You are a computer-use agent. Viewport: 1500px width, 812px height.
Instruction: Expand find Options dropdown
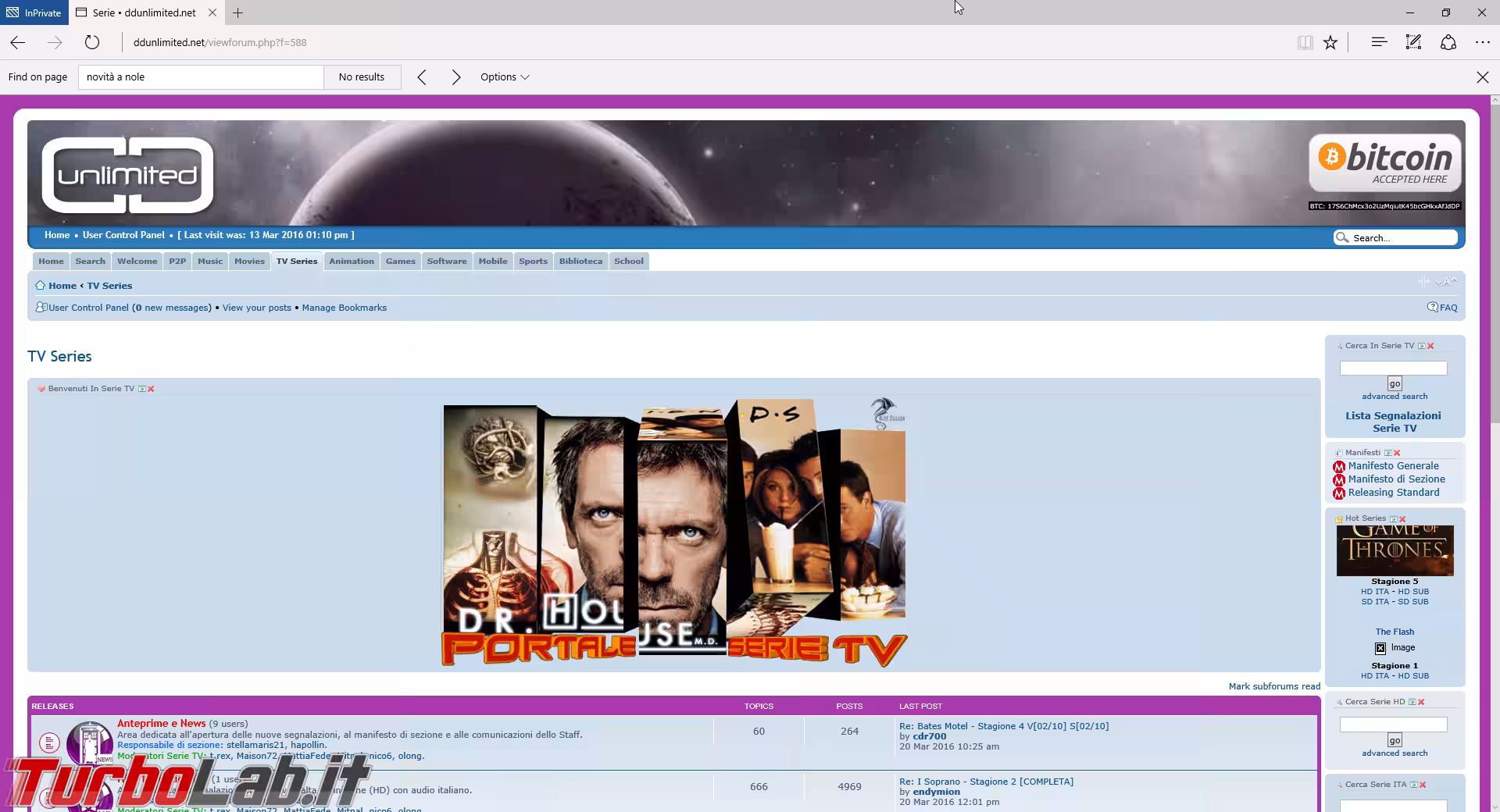[x=505, y=77]
